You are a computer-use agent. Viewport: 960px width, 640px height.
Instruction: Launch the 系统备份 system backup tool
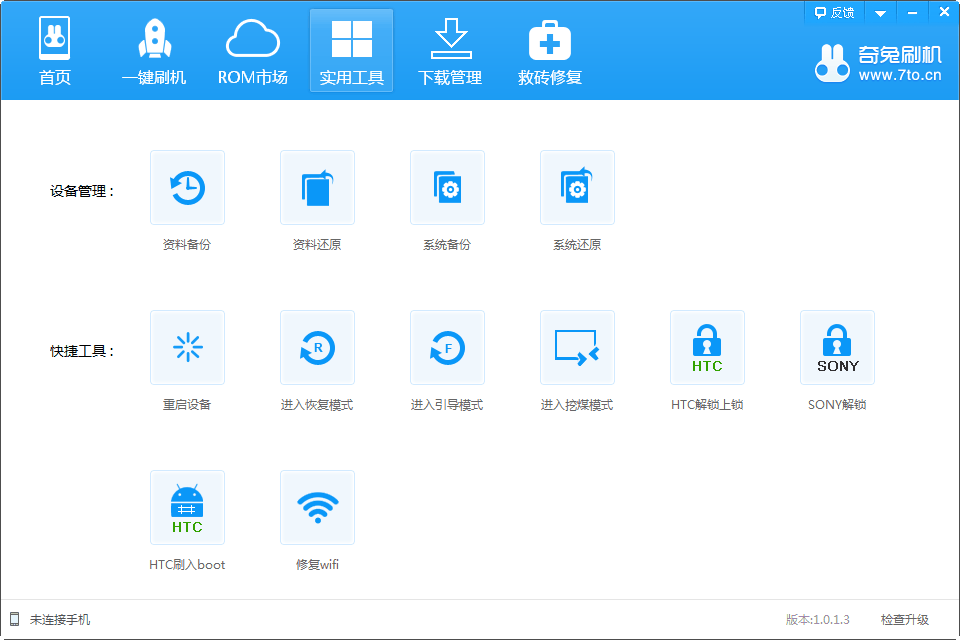tap(447, 188)
